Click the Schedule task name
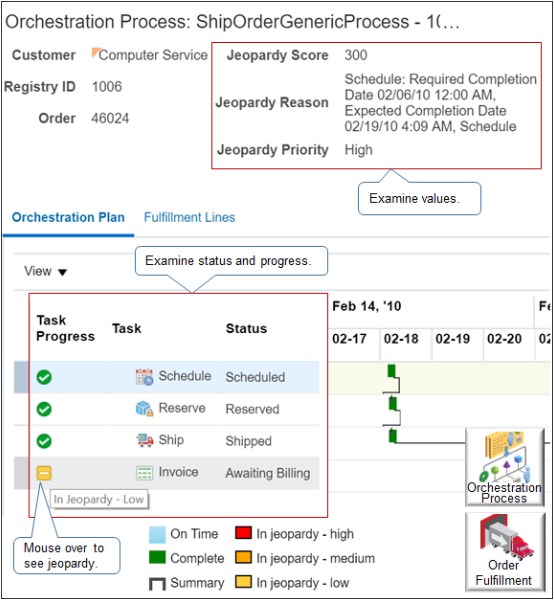 click(x=185, y=376)
